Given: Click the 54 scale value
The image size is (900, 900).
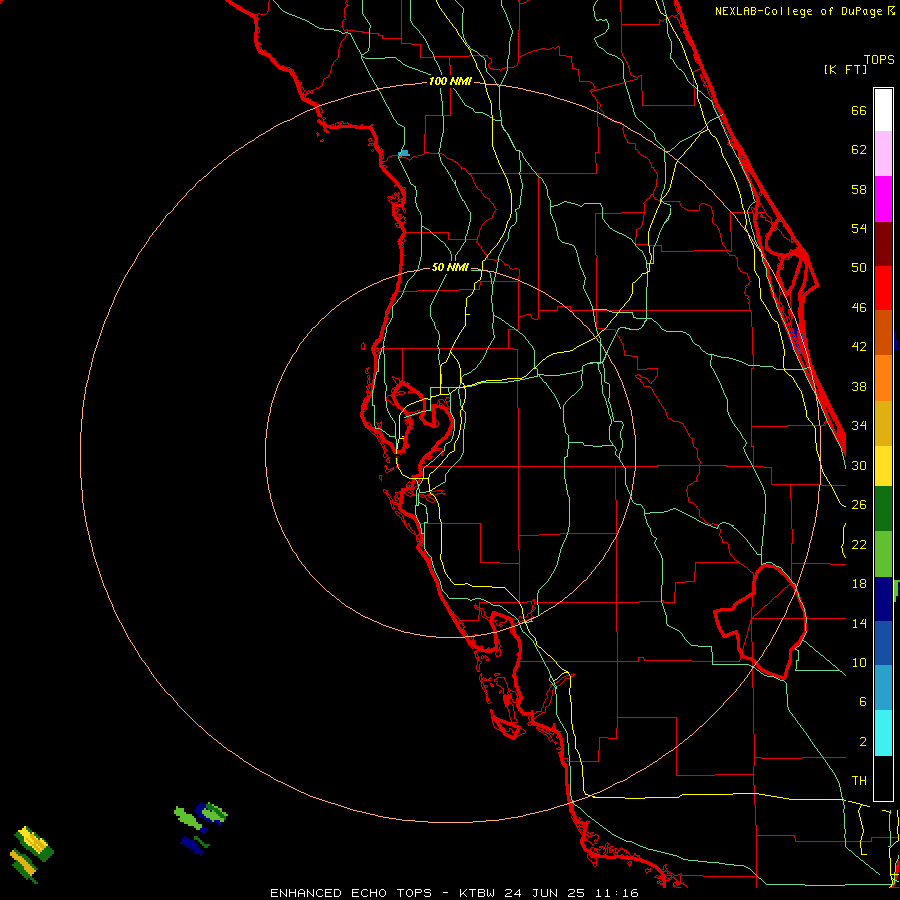Looking at the screenshot, I should pyautogui.click(x=859, y=228).
